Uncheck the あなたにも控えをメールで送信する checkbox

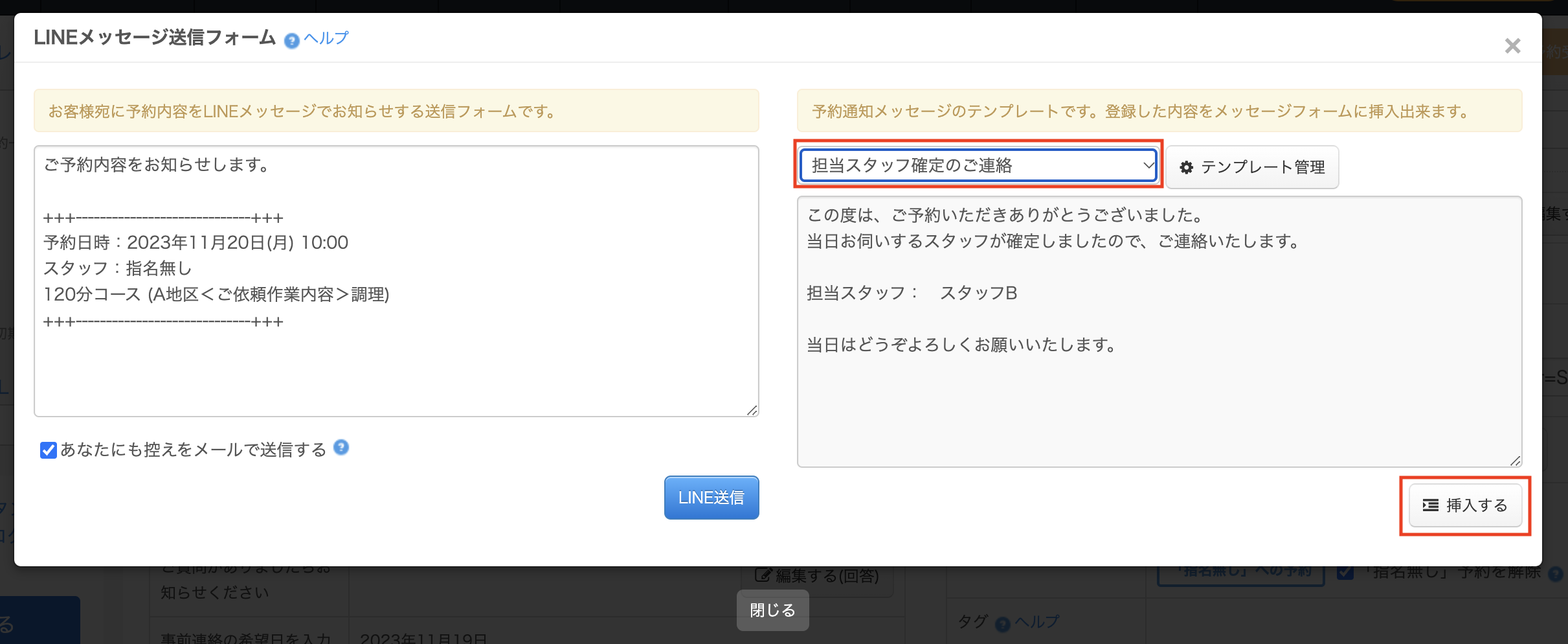click(x=49, y=450)
